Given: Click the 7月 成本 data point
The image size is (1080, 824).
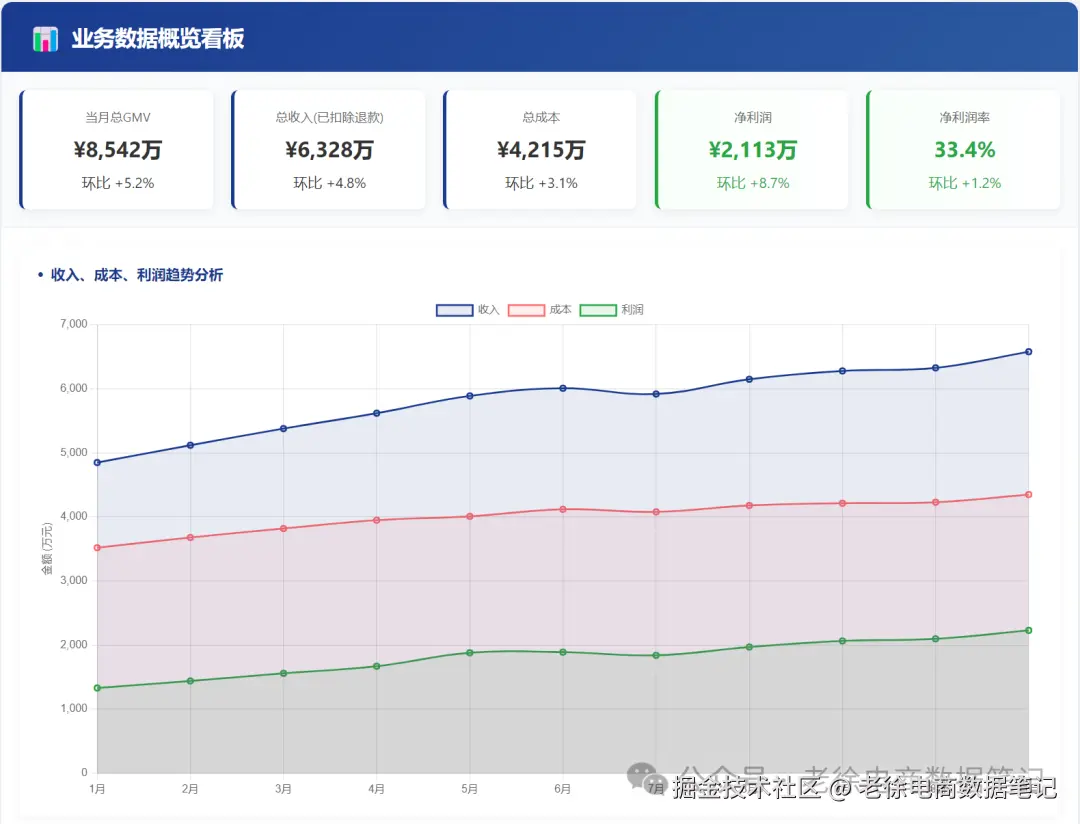Looking at the screenshot, I should pos(656,512).
